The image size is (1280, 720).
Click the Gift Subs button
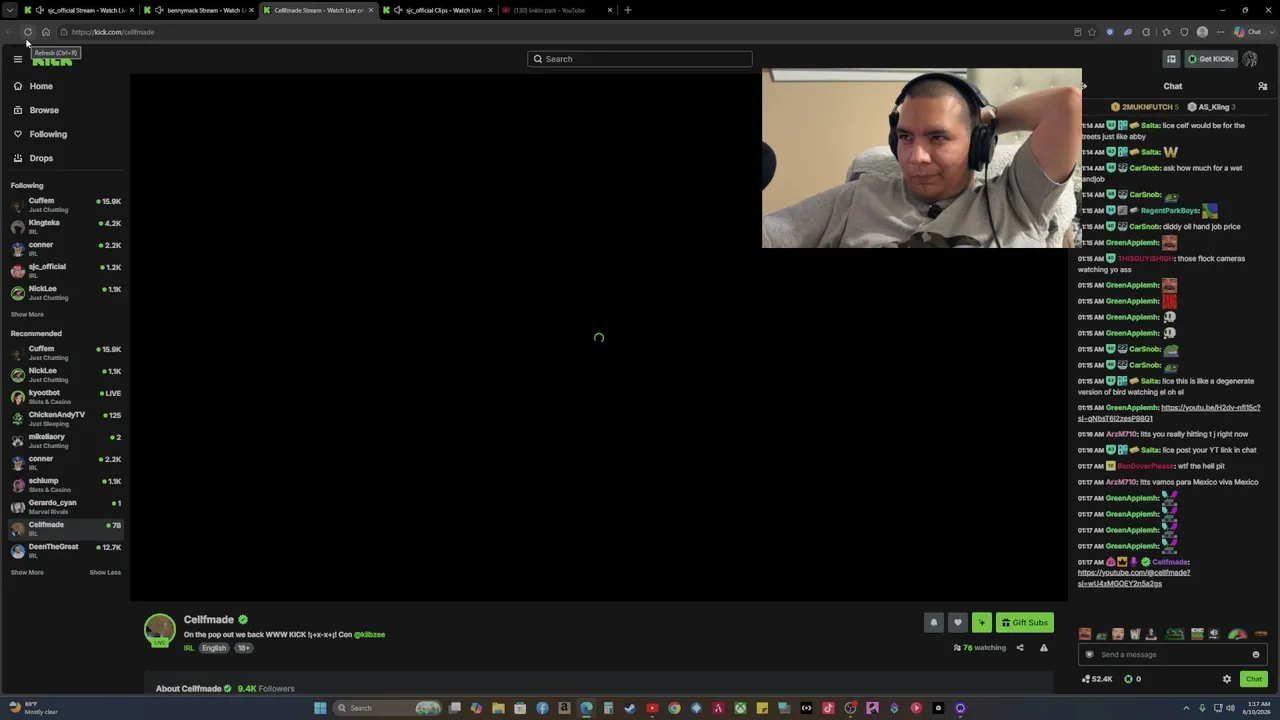pos(1025,622)
